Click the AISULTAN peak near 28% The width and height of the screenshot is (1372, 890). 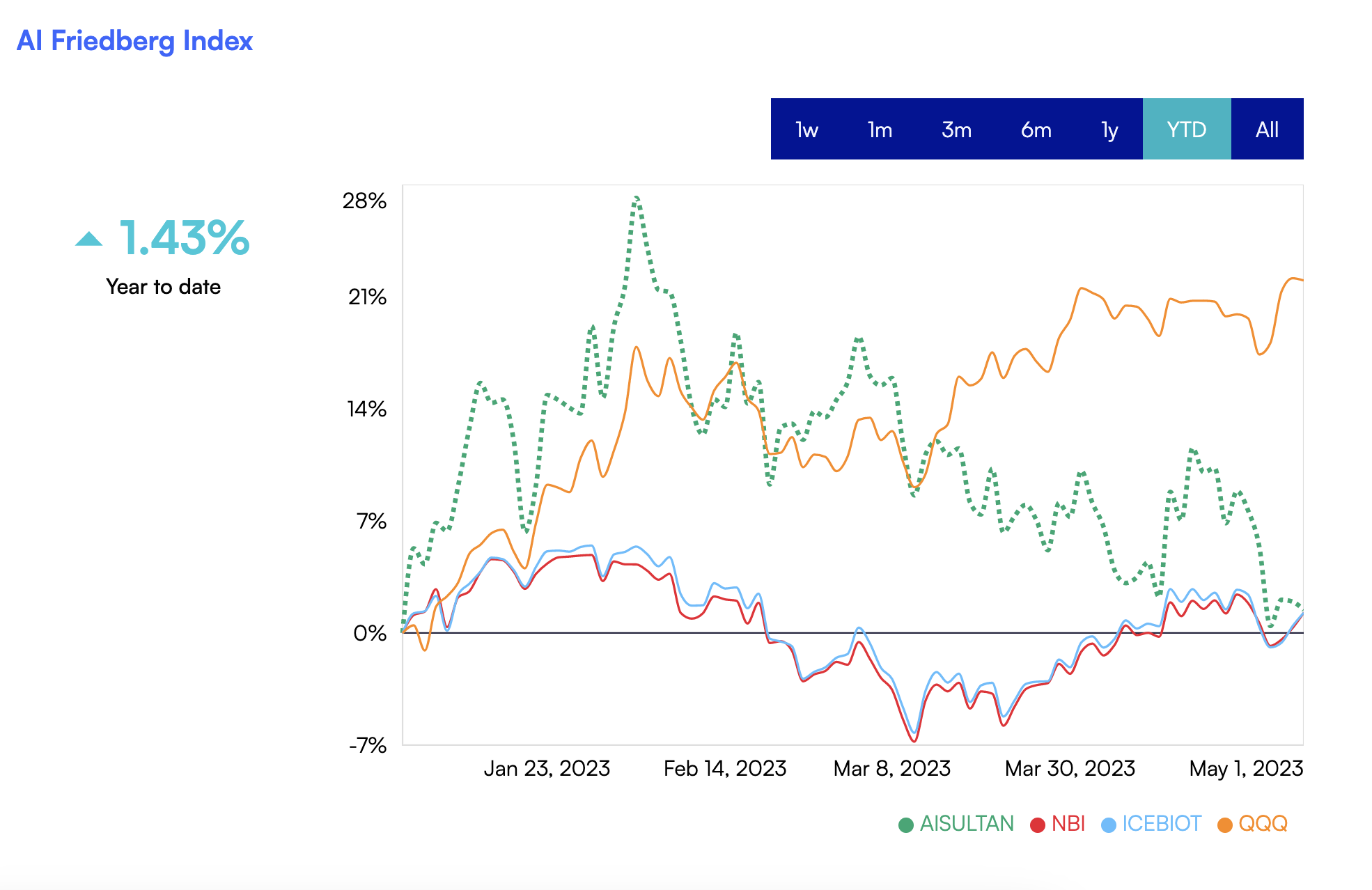pos(637,199)
